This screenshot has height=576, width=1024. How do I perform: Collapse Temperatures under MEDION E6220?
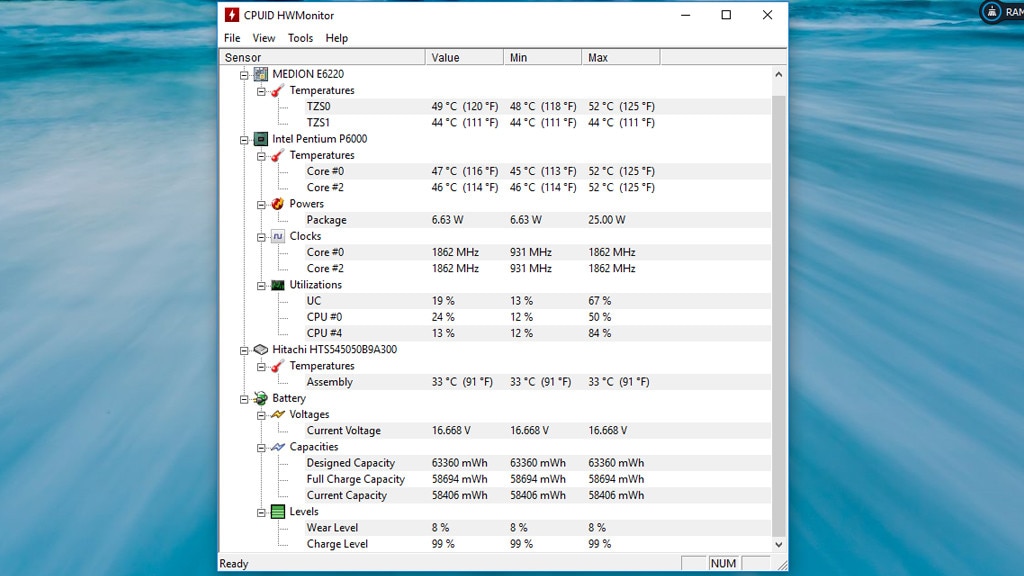click(261, 91)
